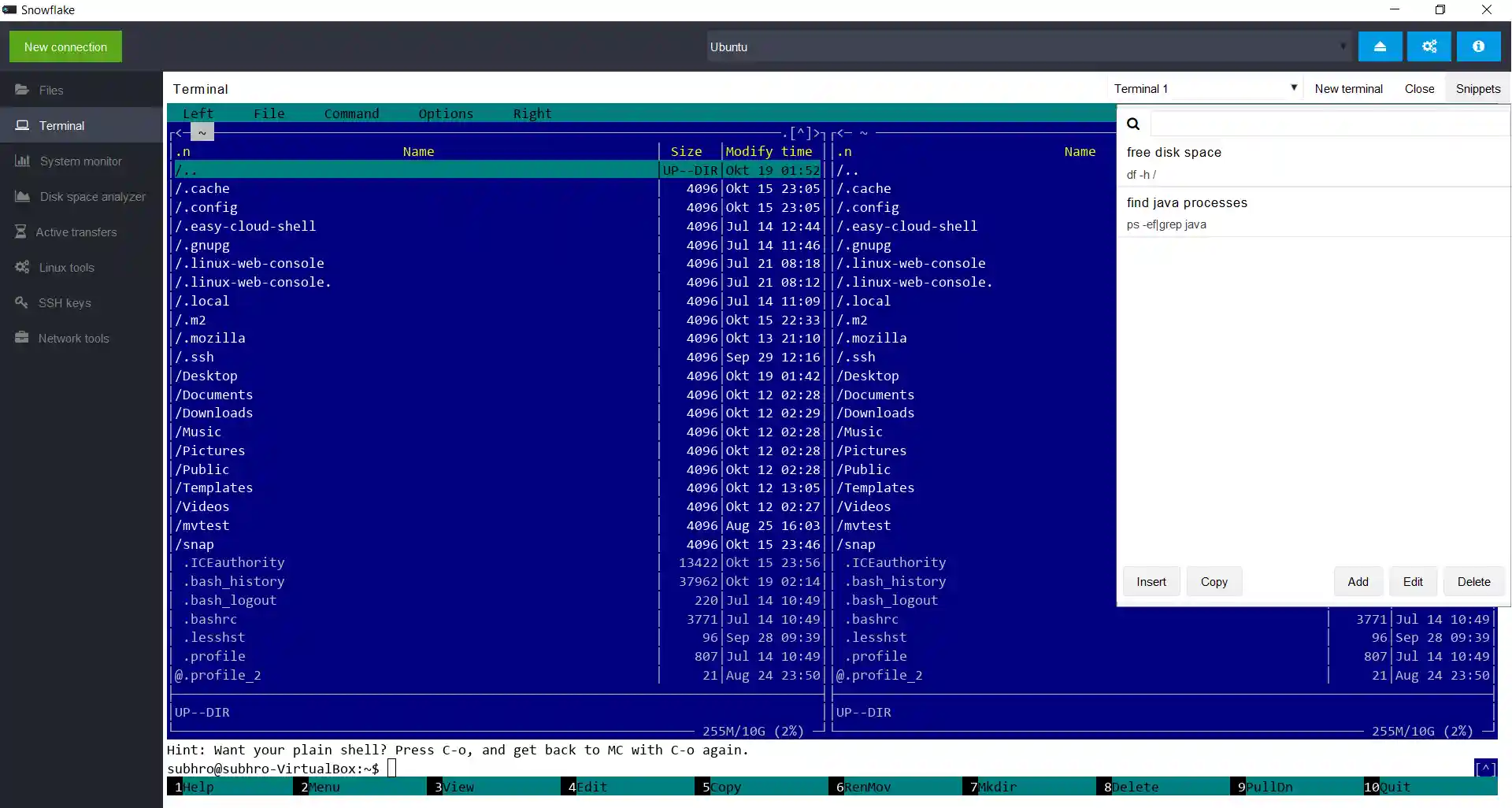Click the snippet search input field

pos(1329,124)
